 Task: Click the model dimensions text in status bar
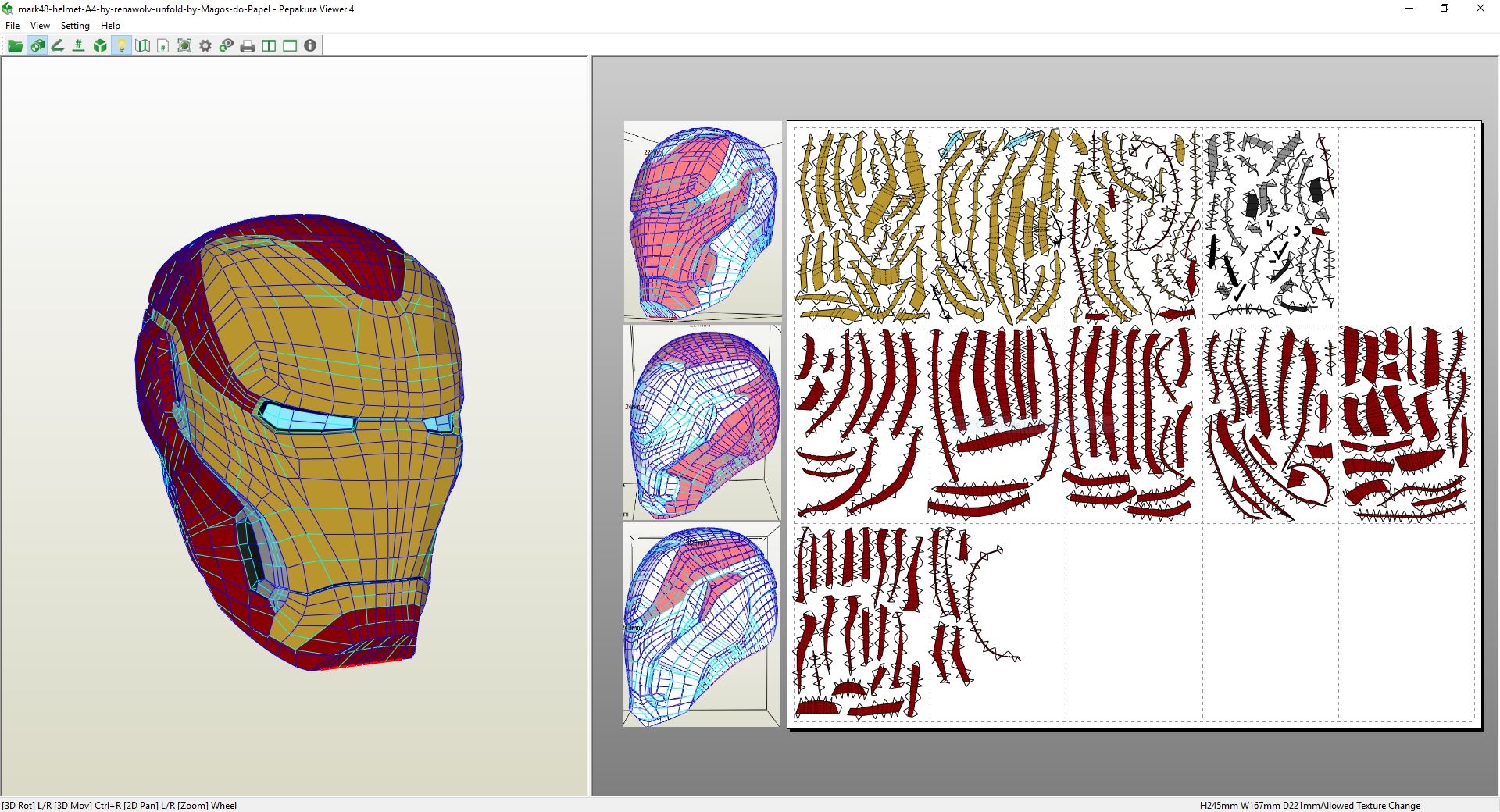tap(1260, 806)
